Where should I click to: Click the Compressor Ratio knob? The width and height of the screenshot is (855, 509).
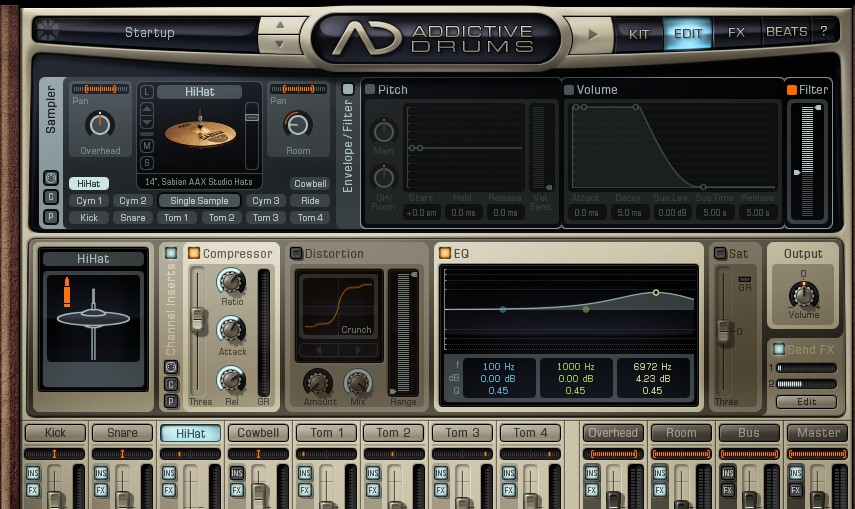(x=231, y=282)
